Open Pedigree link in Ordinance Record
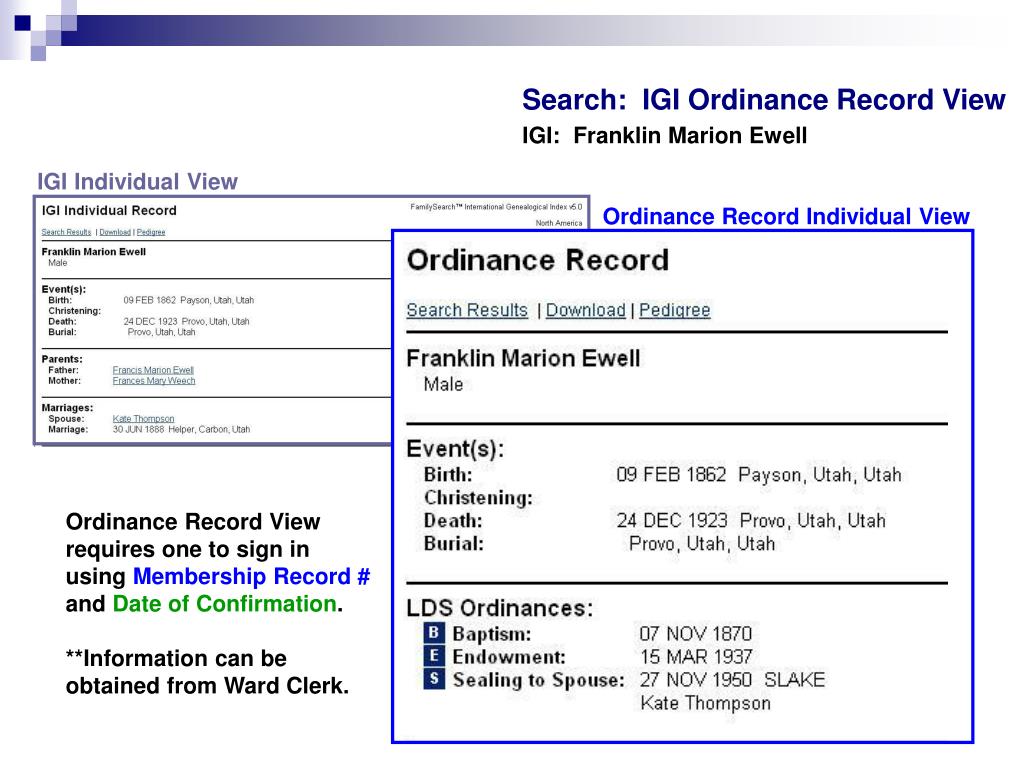 (675, 310)
